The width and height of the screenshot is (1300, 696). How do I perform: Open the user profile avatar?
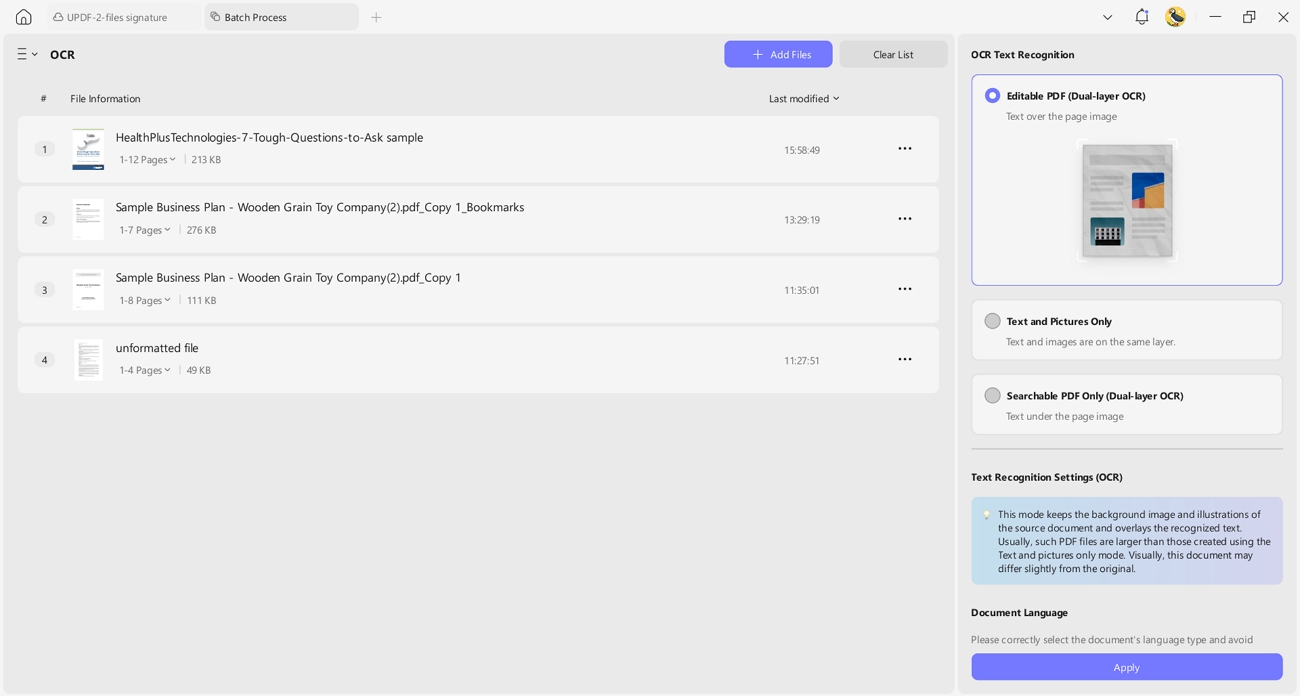1176,17
